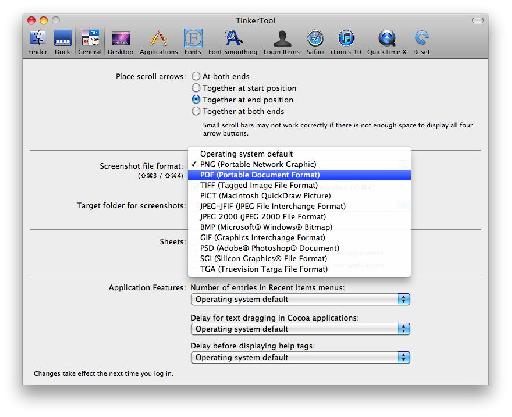Open the QuickTime X pane
Viewport: 512px width, 417px height.
pos(387,42)
